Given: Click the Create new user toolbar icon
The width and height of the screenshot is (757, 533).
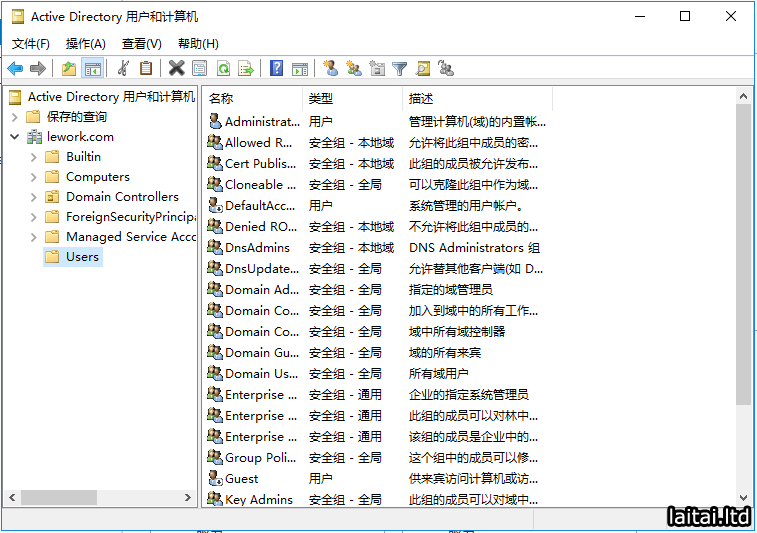Looking at the screenshot, I should [330, 68].
